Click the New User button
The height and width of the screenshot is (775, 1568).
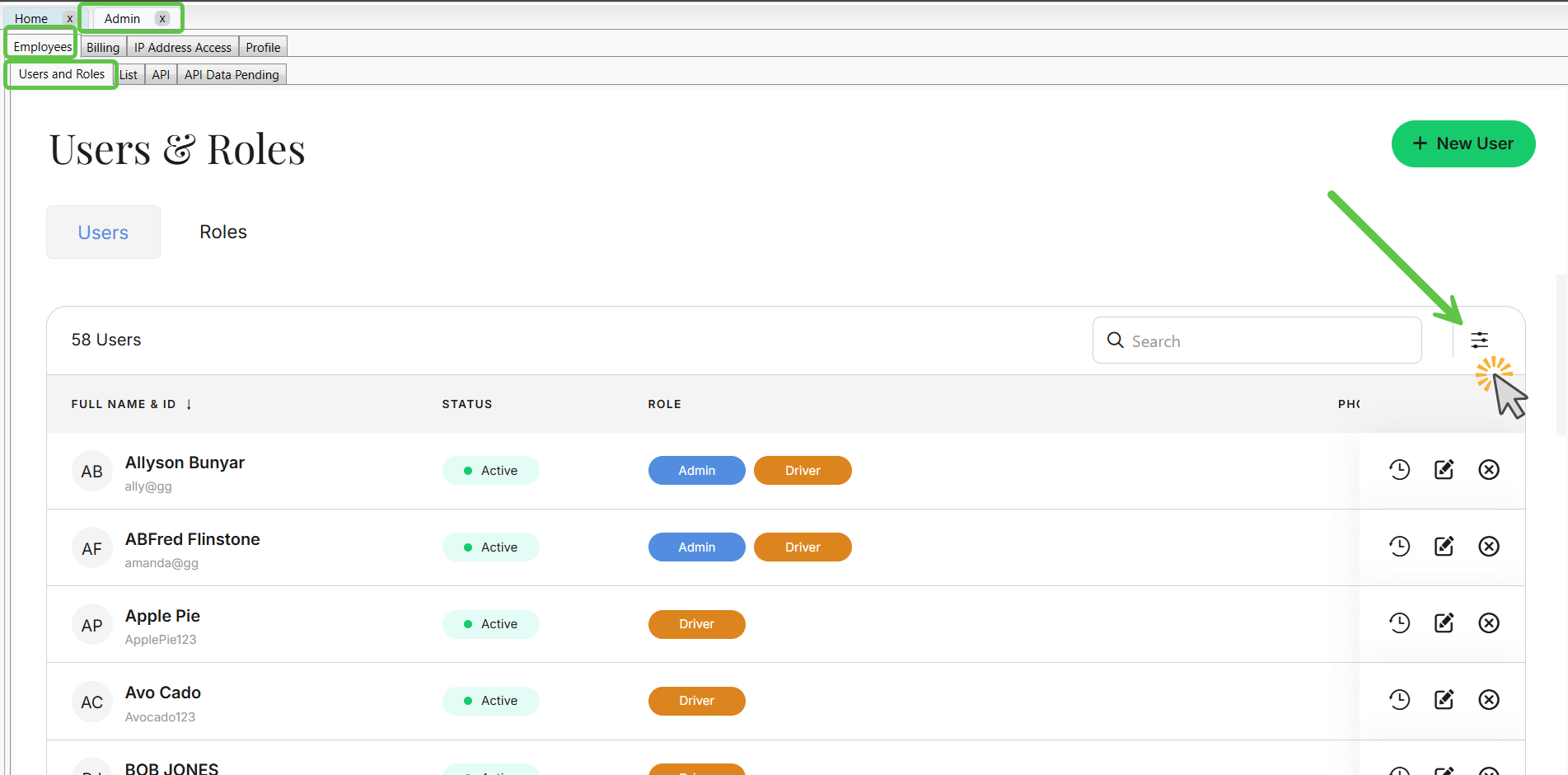click(x=1463, y=143)
